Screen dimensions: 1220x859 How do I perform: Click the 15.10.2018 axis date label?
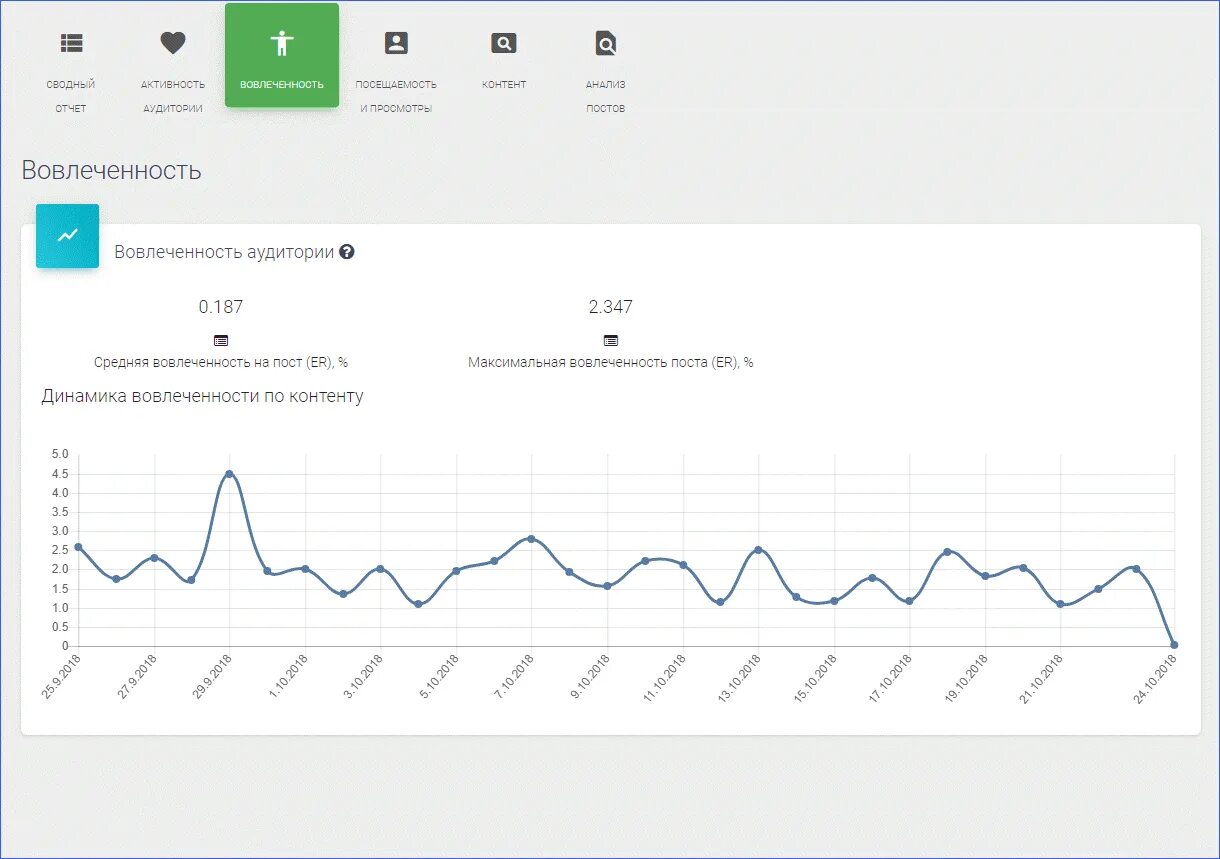(814, 680)
